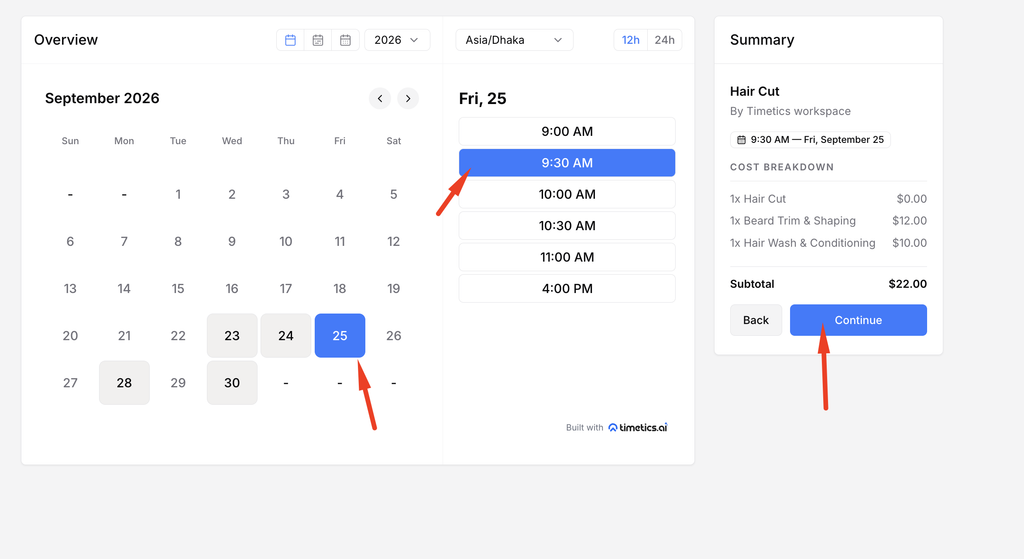Choose the 4:00 PM time slot
The width and height of the screenshot is (1024, 559).
pyautogui.click(x=567, y=289)
